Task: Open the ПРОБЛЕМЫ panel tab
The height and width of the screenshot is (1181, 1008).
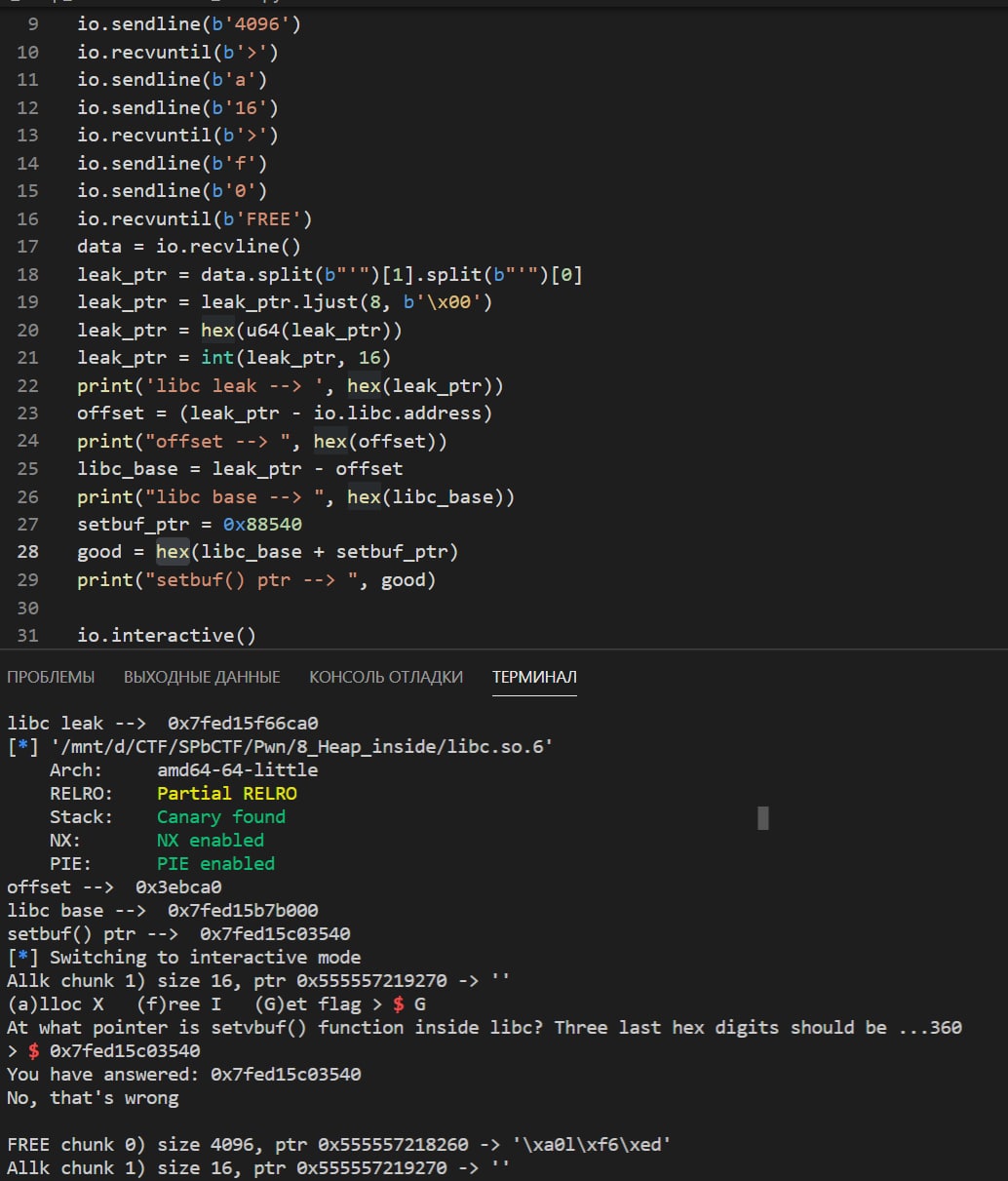Action: (x=51, y=677)
